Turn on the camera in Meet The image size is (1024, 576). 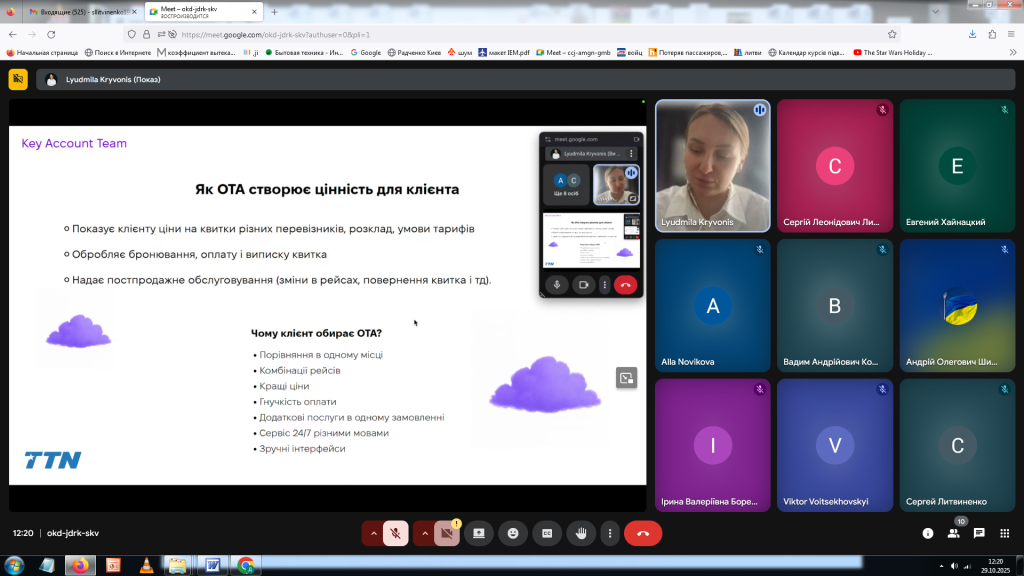click(x=447, y=534)
